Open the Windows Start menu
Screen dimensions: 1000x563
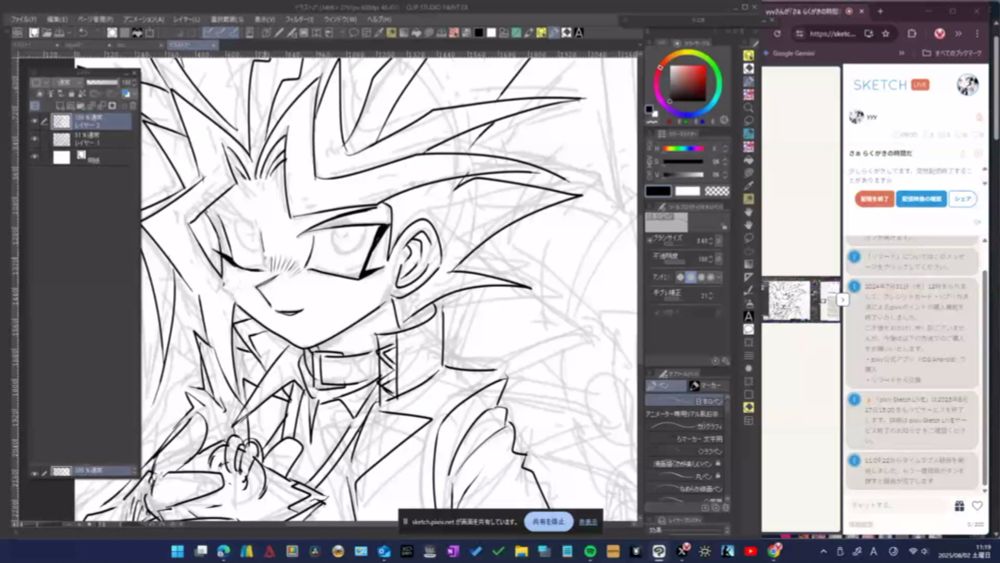pyautogui.click(x=178, y=551)
